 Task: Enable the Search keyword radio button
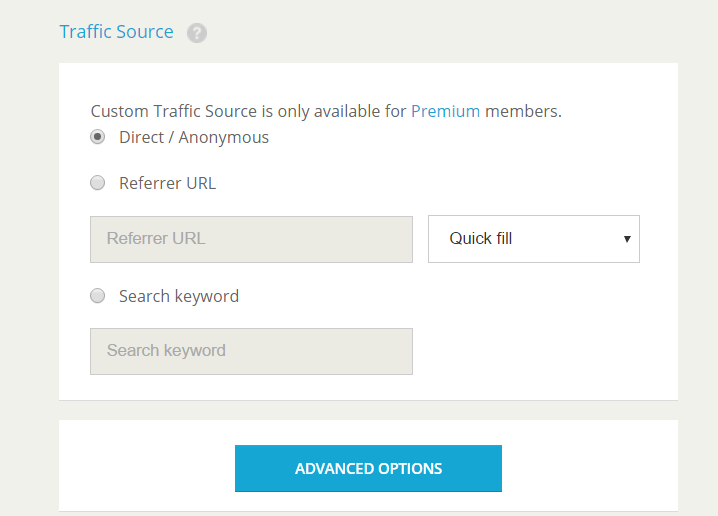[x=98, y=296]
